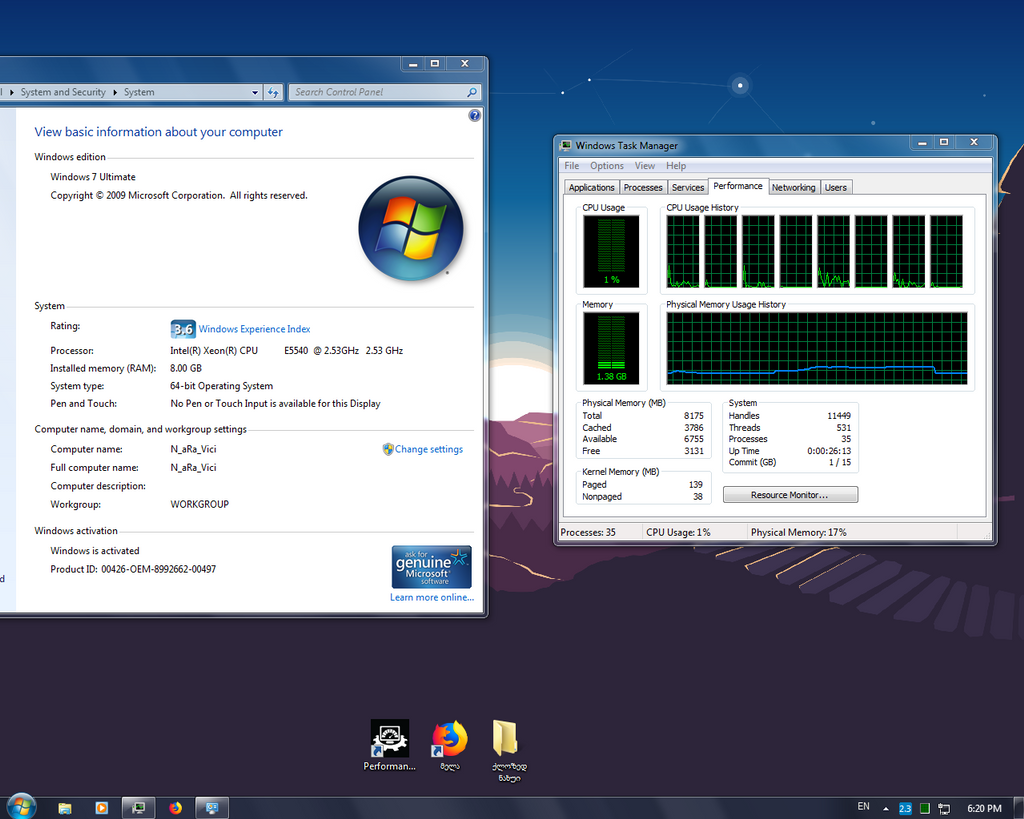Click the 3.6 rating badge
The image size is (1024, 819).
pos(183,329)
